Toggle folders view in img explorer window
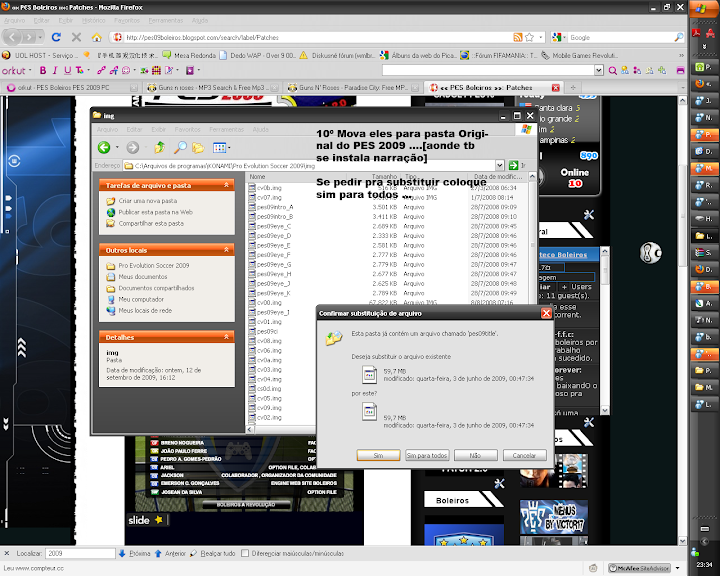Image resolution: width=720 pixels, height=576 pixels. [x=198, y=147]
